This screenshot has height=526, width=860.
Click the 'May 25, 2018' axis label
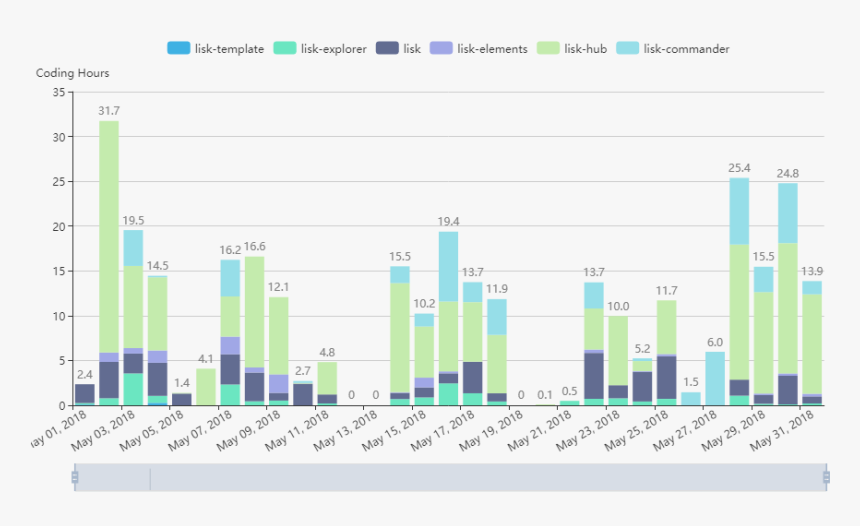(637, 431)
